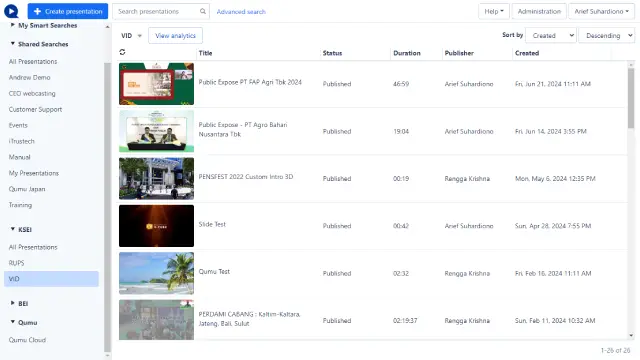Select Customer Support search
This screenshot has width=640, height=360.
[x=36, y=109]
